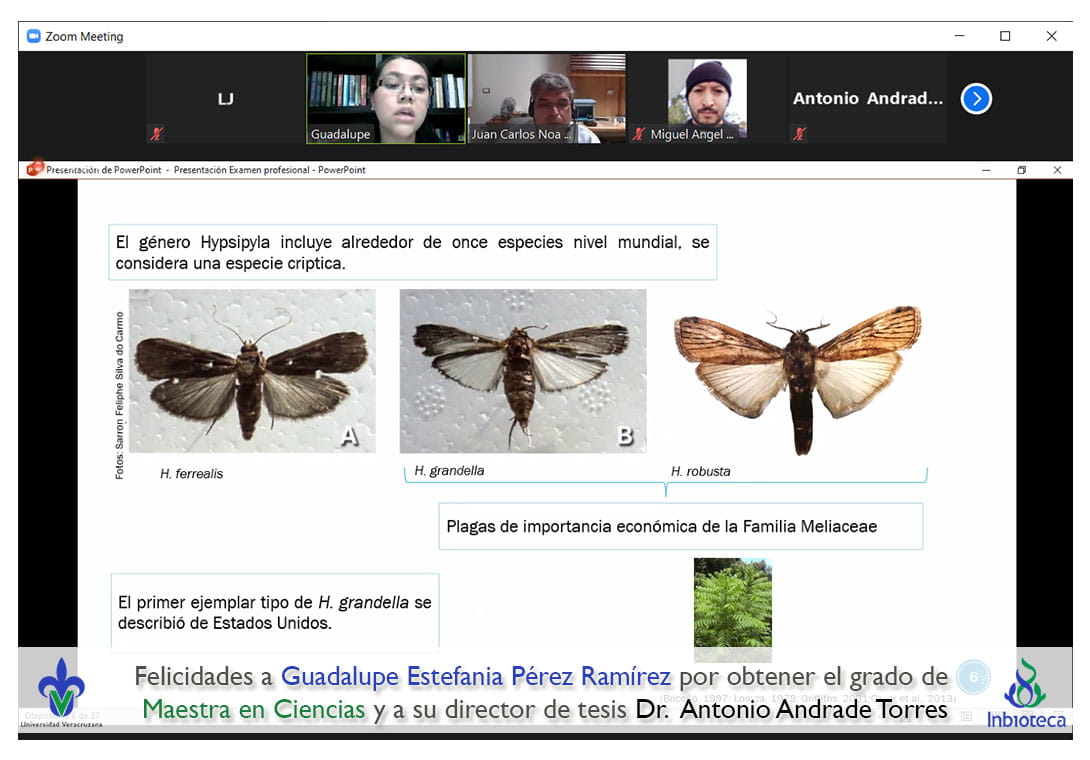
Task: Click the H. robusta moth image
Action: point(797,377)
